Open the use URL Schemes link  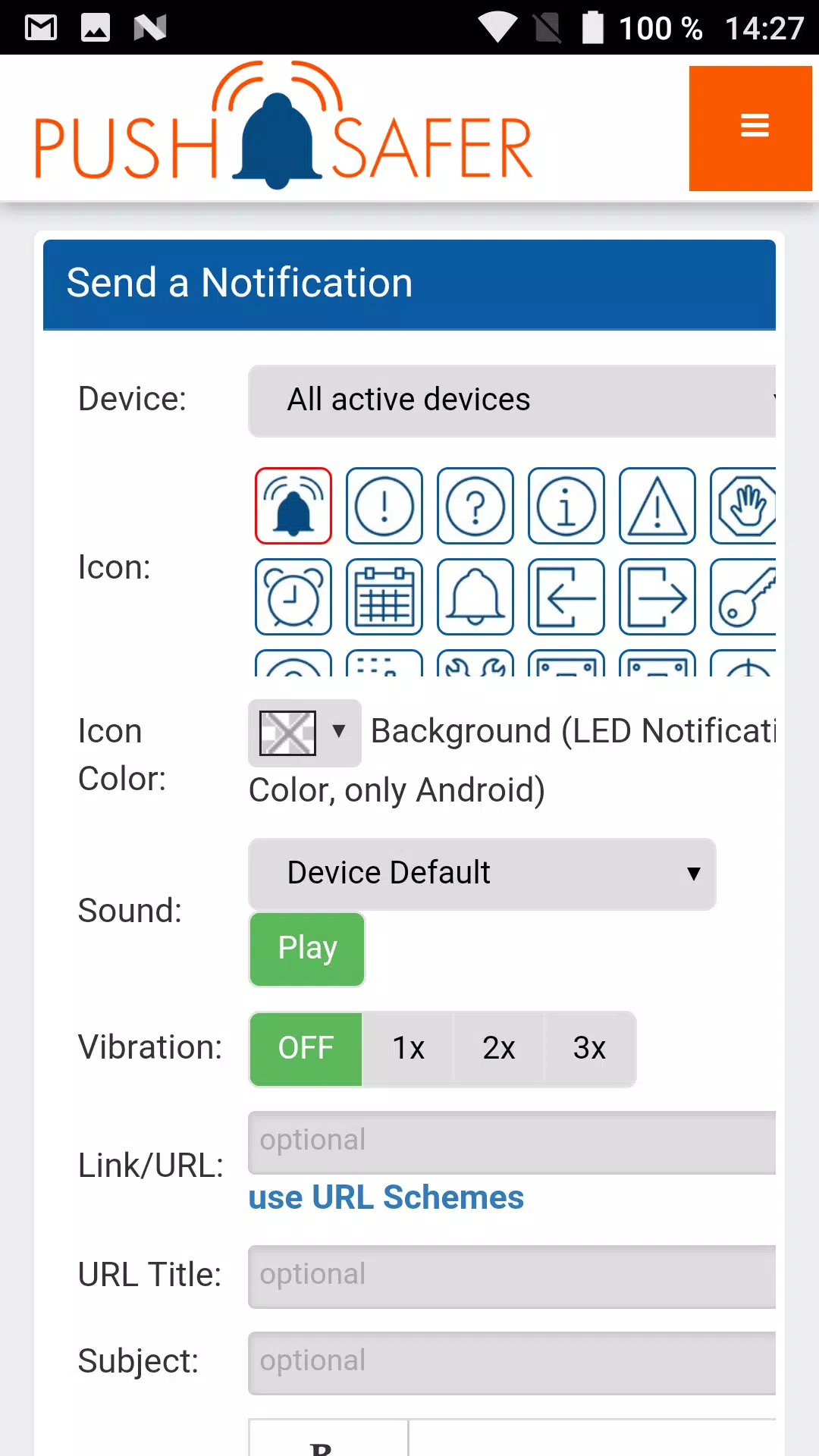point(386,1197)
